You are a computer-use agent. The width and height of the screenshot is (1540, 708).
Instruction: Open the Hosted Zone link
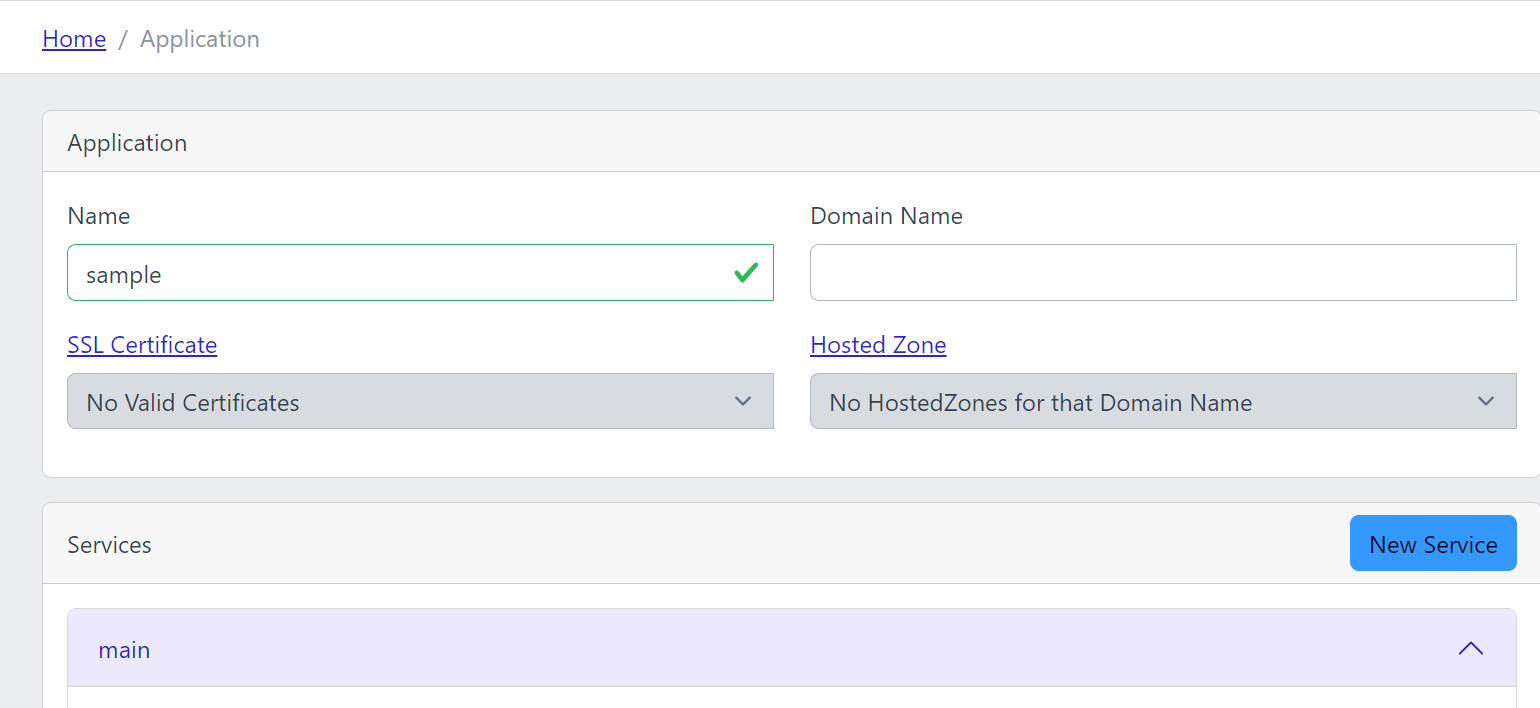878,344
